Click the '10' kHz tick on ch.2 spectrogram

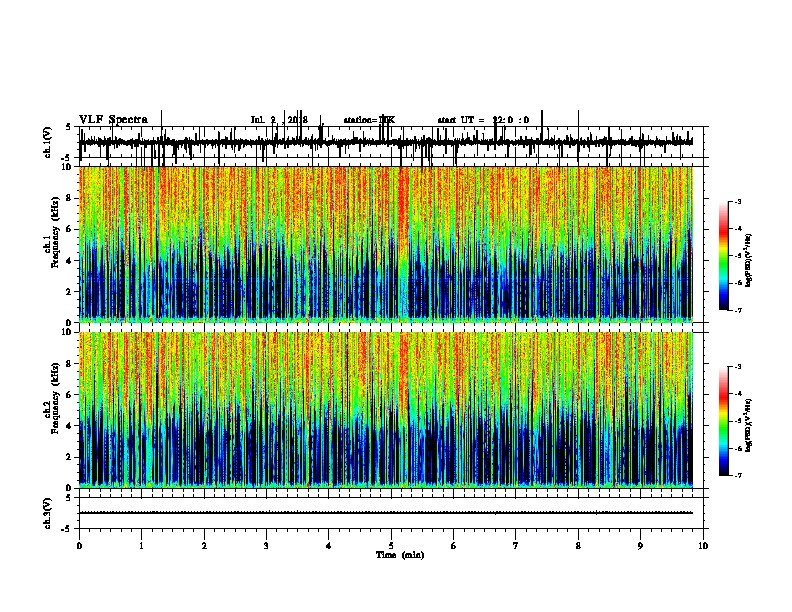[68, 332]
